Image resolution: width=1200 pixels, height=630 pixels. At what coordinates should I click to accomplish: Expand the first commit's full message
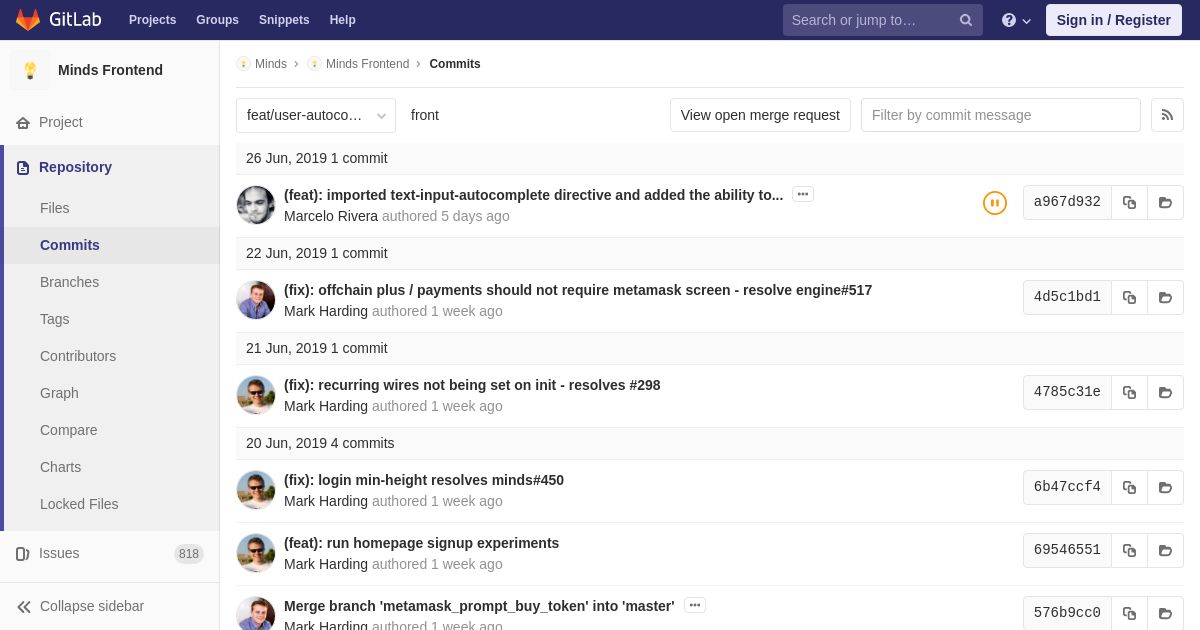[803, 194]
